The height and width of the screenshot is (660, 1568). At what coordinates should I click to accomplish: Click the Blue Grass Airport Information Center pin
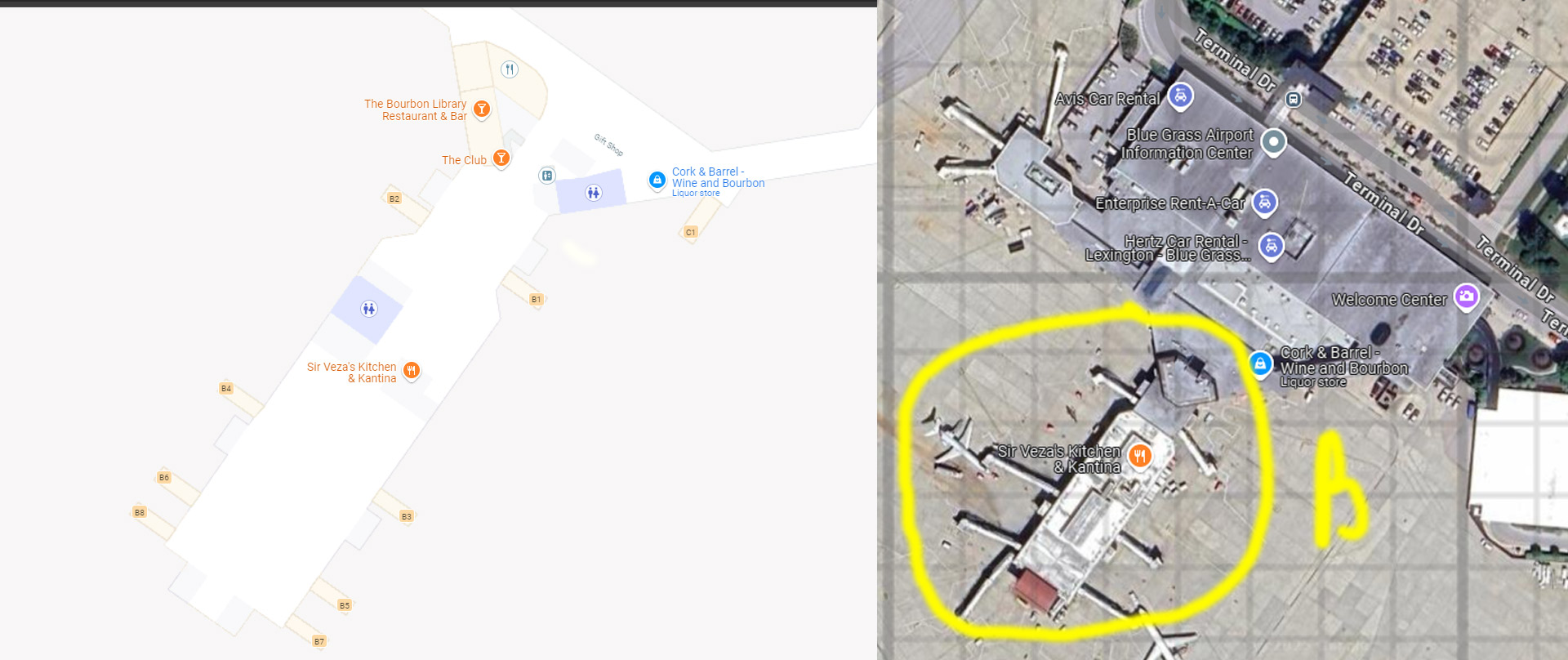click(x=1273, y=142)
